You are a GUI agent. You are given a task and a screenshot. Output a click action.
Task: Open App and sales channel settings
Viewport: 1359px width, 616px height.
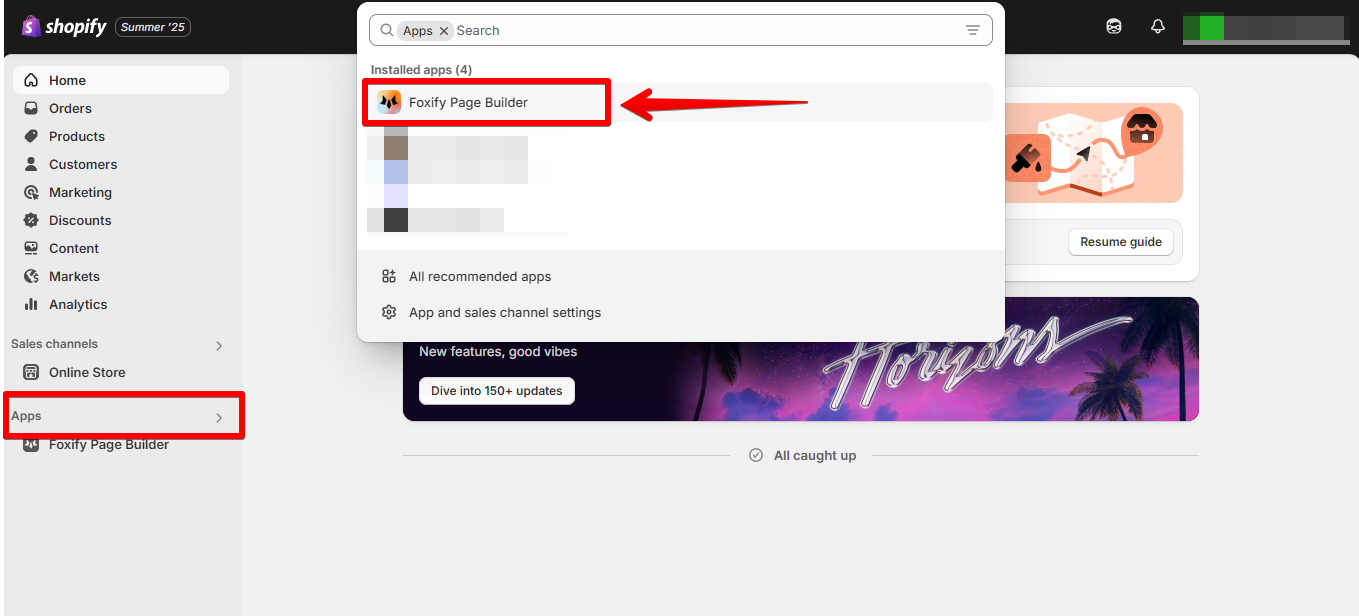click(505, 312)
